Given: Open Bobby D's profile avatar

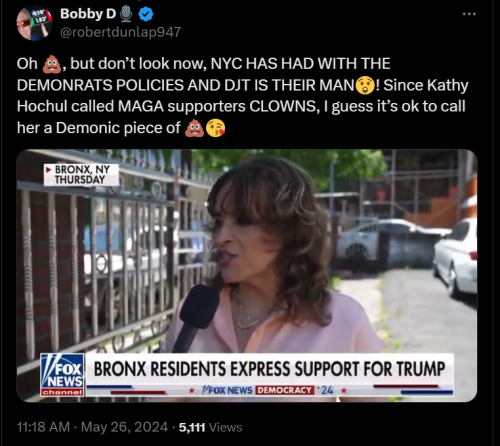Looking at the screenshot, I should [x=35, y=23].
